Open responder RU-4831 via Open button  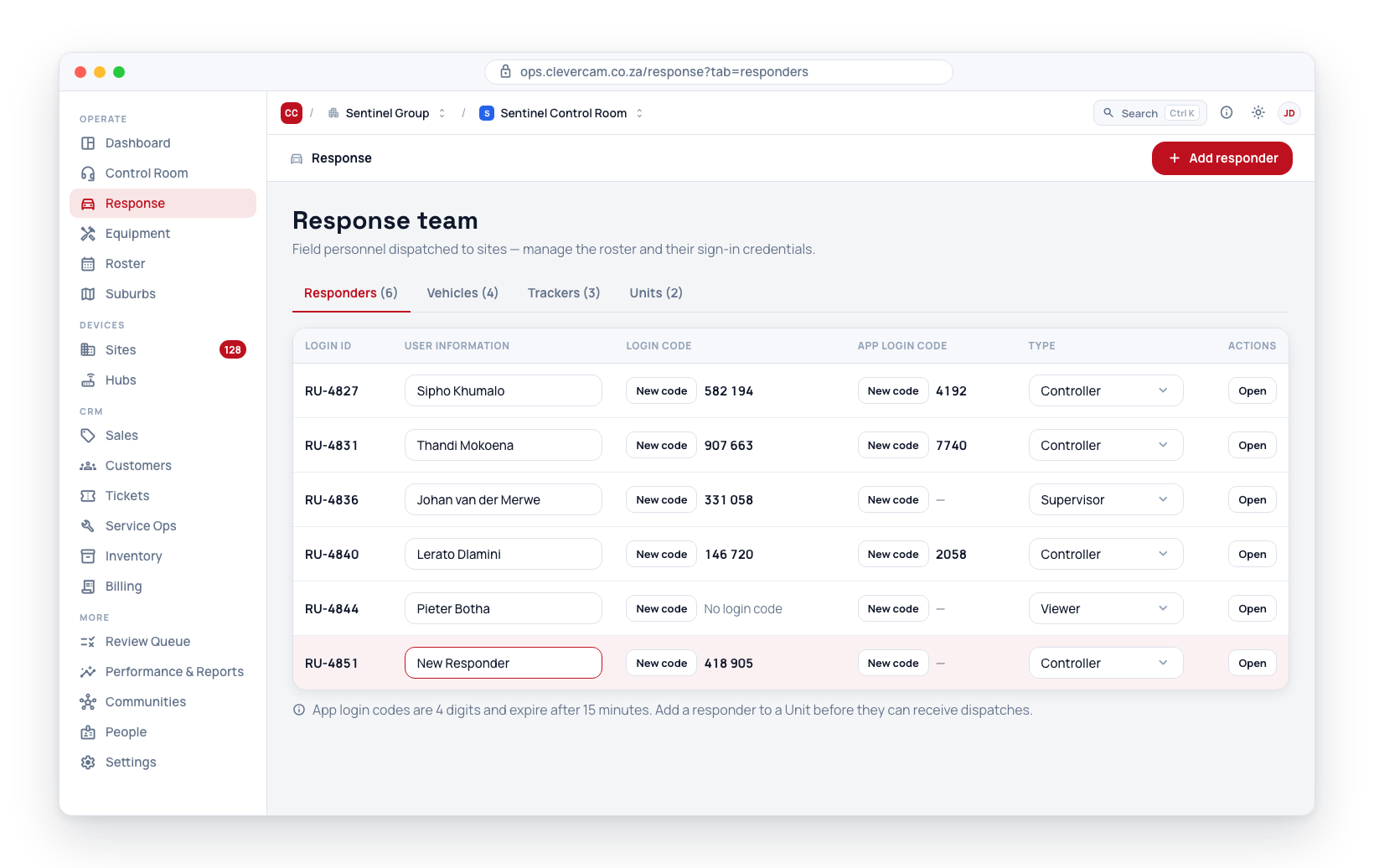pyautogui.click(x=1253, y=445)
